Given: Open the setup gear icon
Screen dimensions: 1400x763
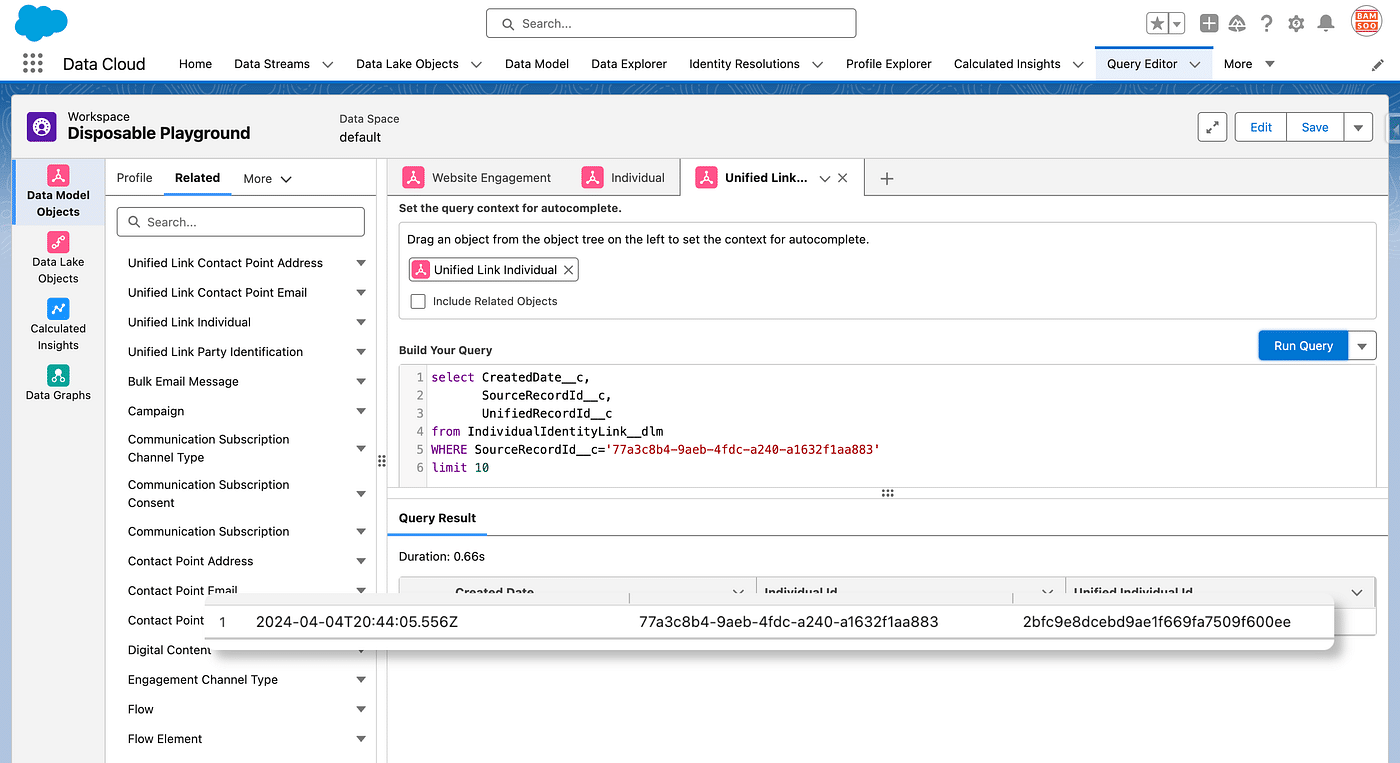Looking at the screenshot, I should [1296, 23].
